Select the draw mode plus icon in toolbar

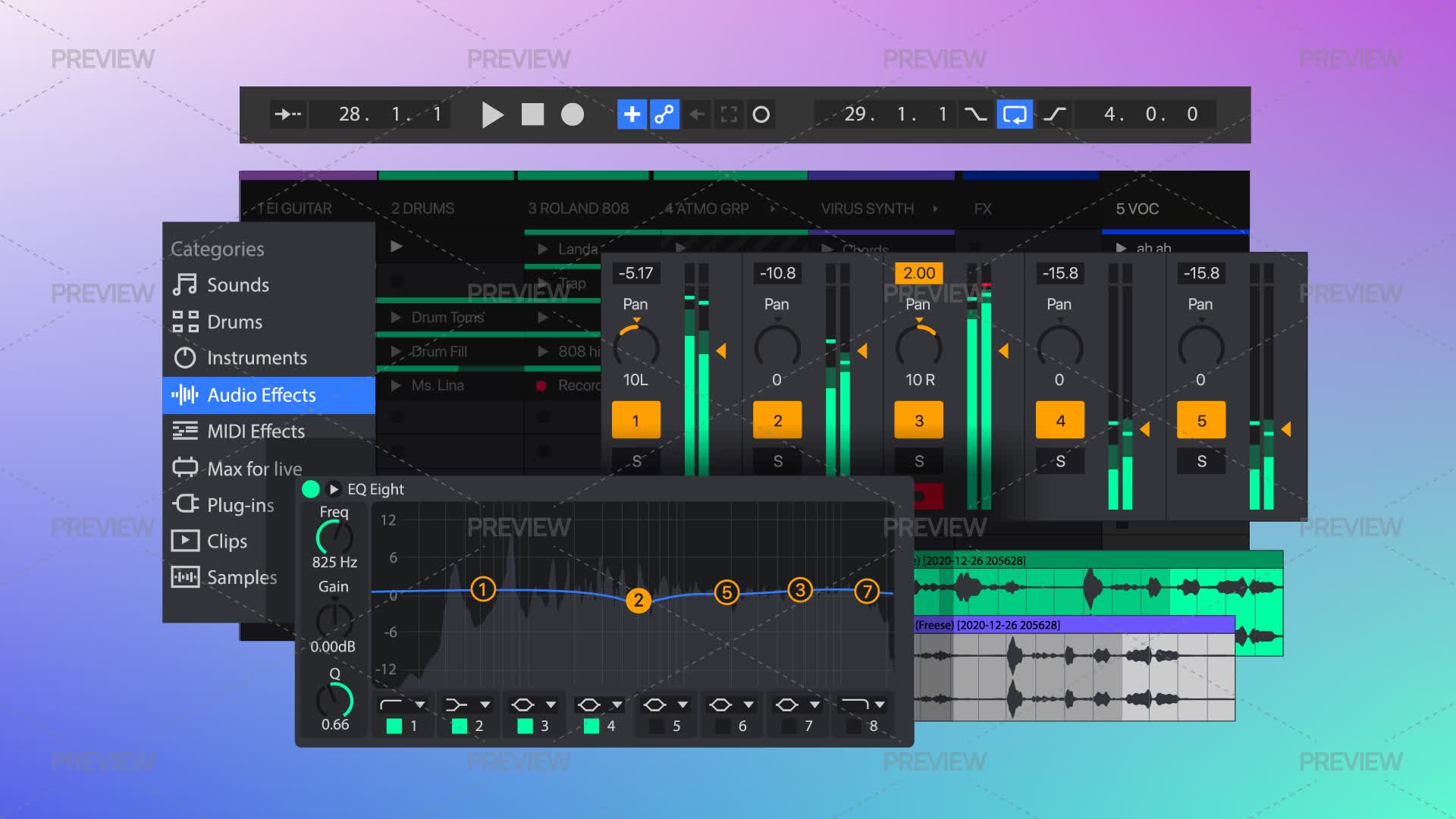pos(632,115)
